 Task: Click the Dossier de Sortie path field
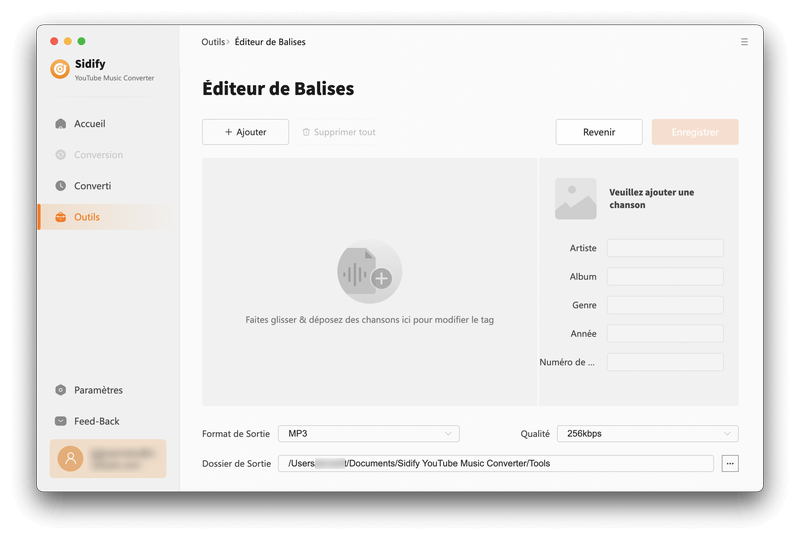[x=496, y=463]
